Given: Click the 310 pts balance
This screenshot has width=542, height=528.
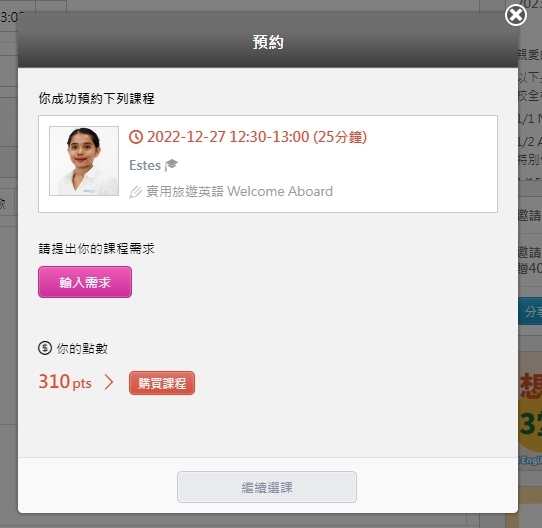Looking at the screenshot, I should point(65,382).
